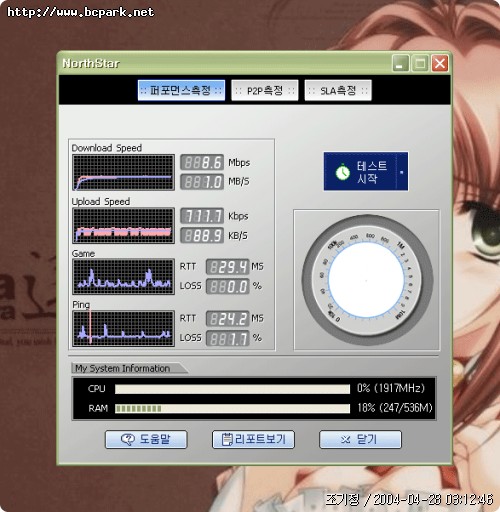This screenshot has width=500, height=512.
Task: Click the speed gauge dial
Action: [x=367, y=280]
